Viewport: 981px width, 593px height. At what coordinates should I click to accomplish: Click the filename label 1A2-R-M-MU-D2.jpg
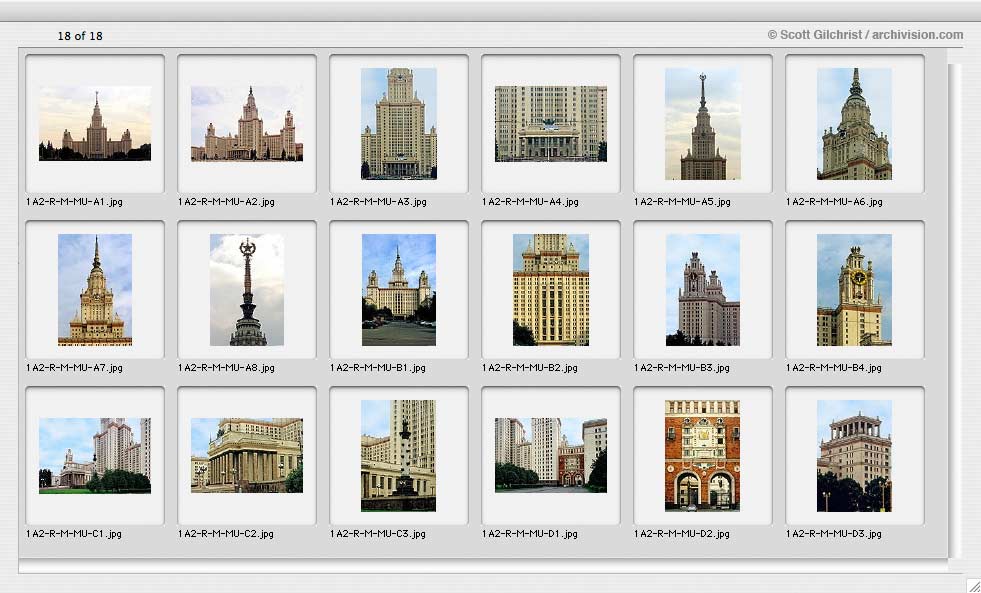pyautogui.click(x=682, y=534)
